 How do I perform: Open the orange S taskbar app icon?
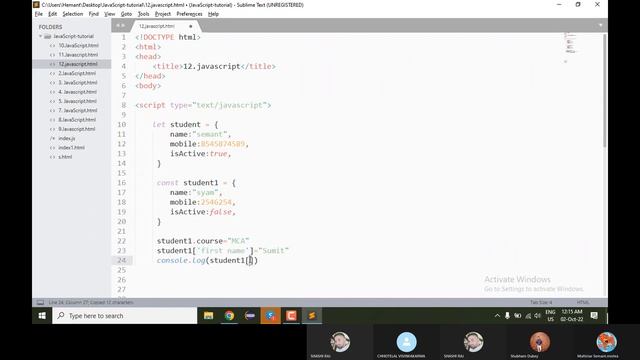click(271, 316)
